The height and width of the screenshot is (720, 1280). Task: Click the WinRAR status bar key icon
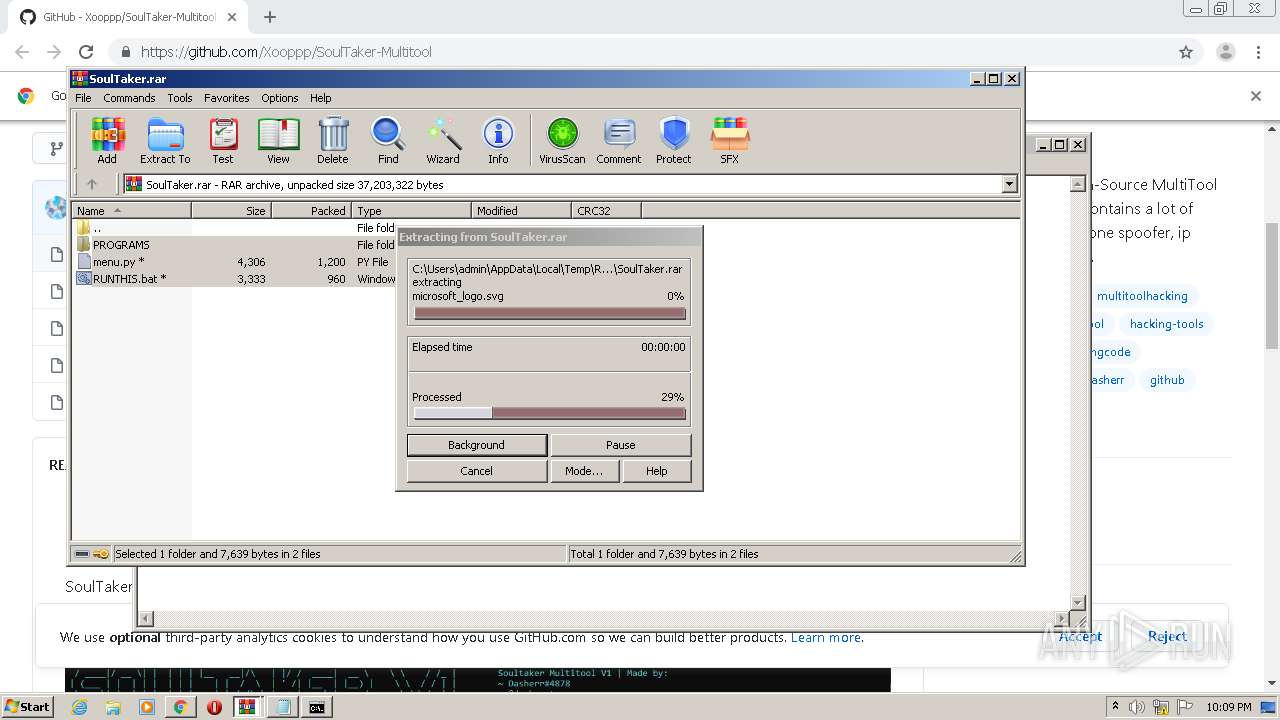tap(101, 554)
